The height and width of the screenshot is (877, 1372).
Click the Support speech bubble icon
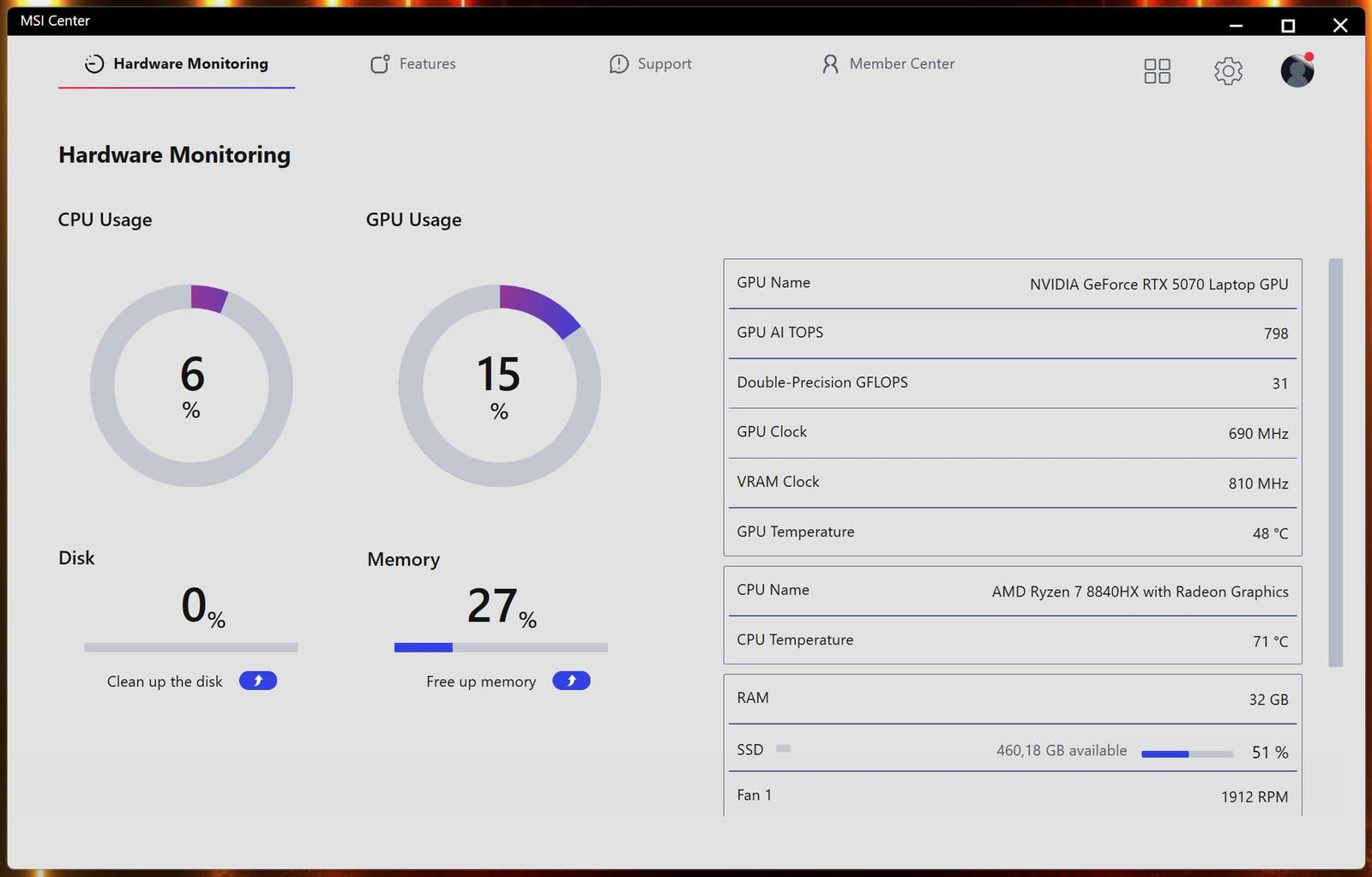[x=618, y=64]
